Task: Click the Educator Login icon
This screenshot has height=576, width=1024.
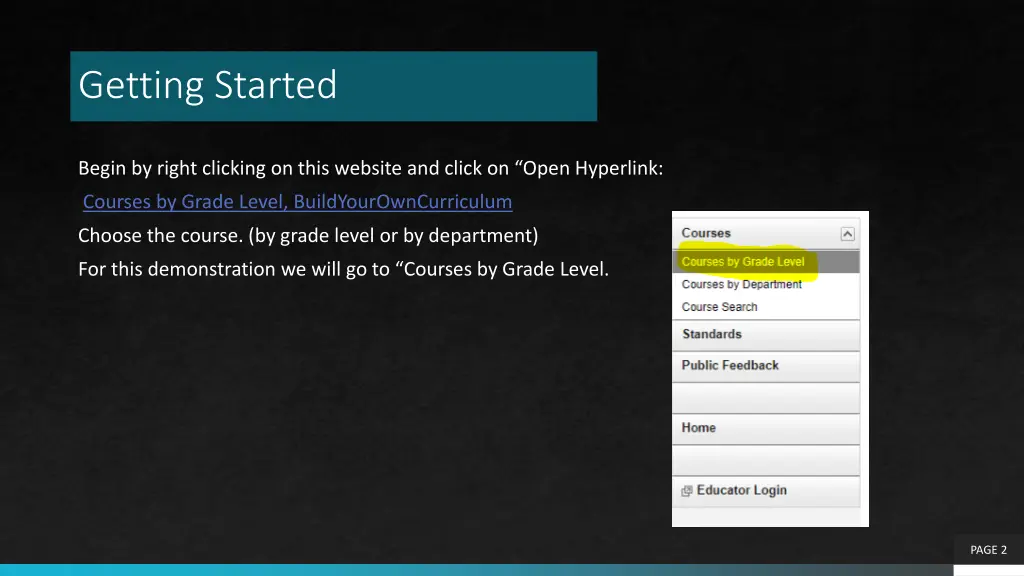Action: [686, 491]
